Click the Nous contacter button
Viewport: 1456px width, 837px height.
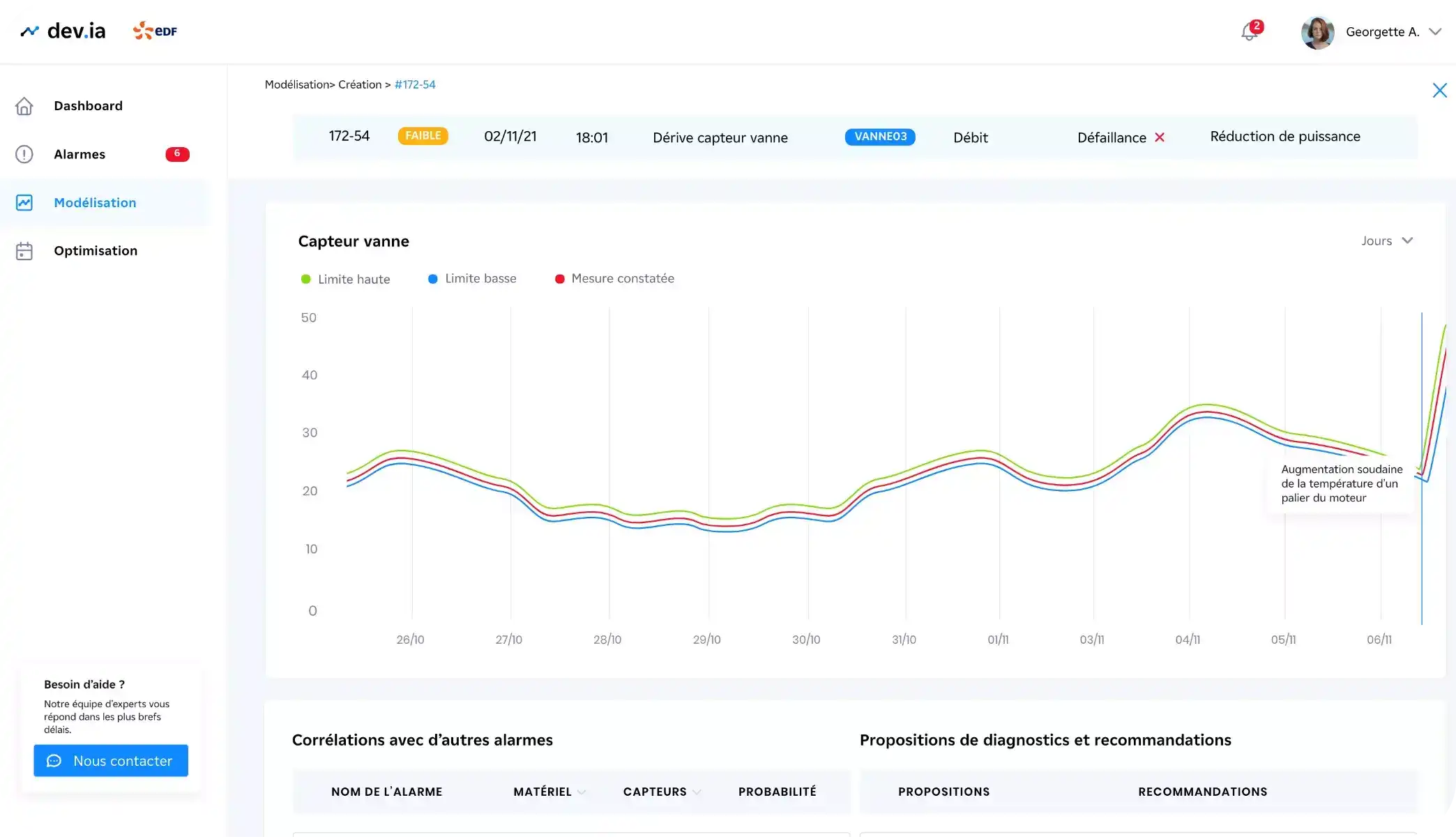(x=111, y=761)
